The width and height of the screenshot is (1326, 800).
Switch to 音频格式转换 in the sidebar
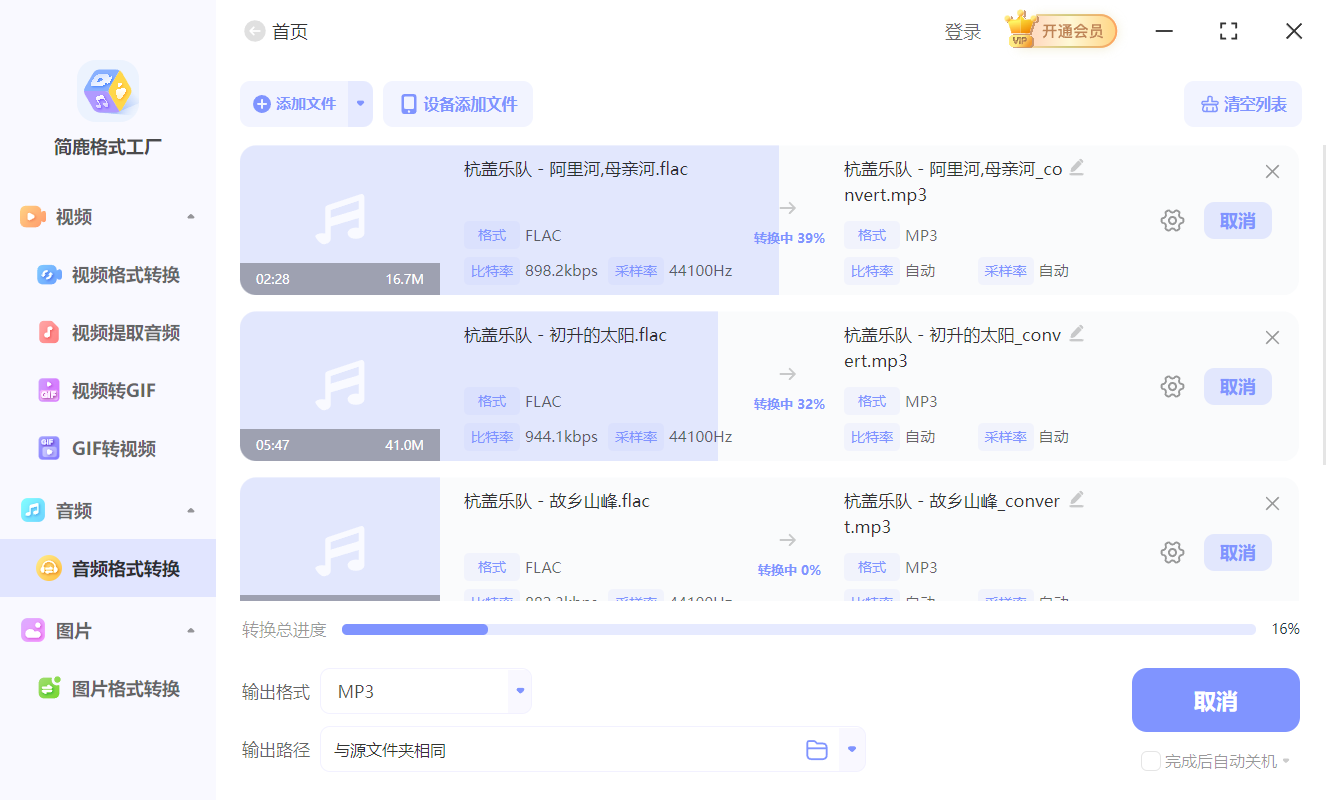pyautogui.click(x=110, y=568)
